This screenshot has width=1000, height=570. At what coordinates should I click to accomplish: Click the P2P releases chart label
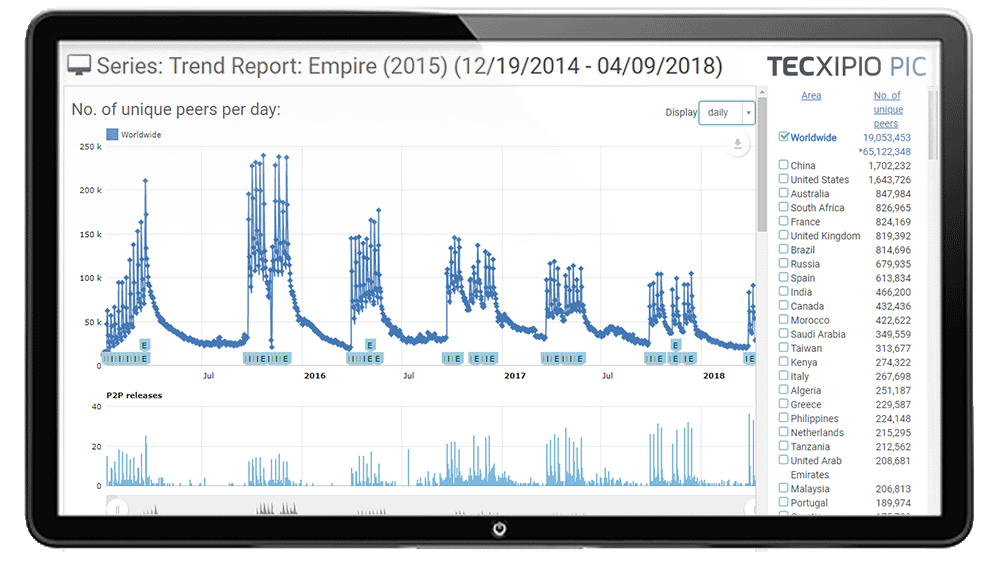[x=134, y=395]
